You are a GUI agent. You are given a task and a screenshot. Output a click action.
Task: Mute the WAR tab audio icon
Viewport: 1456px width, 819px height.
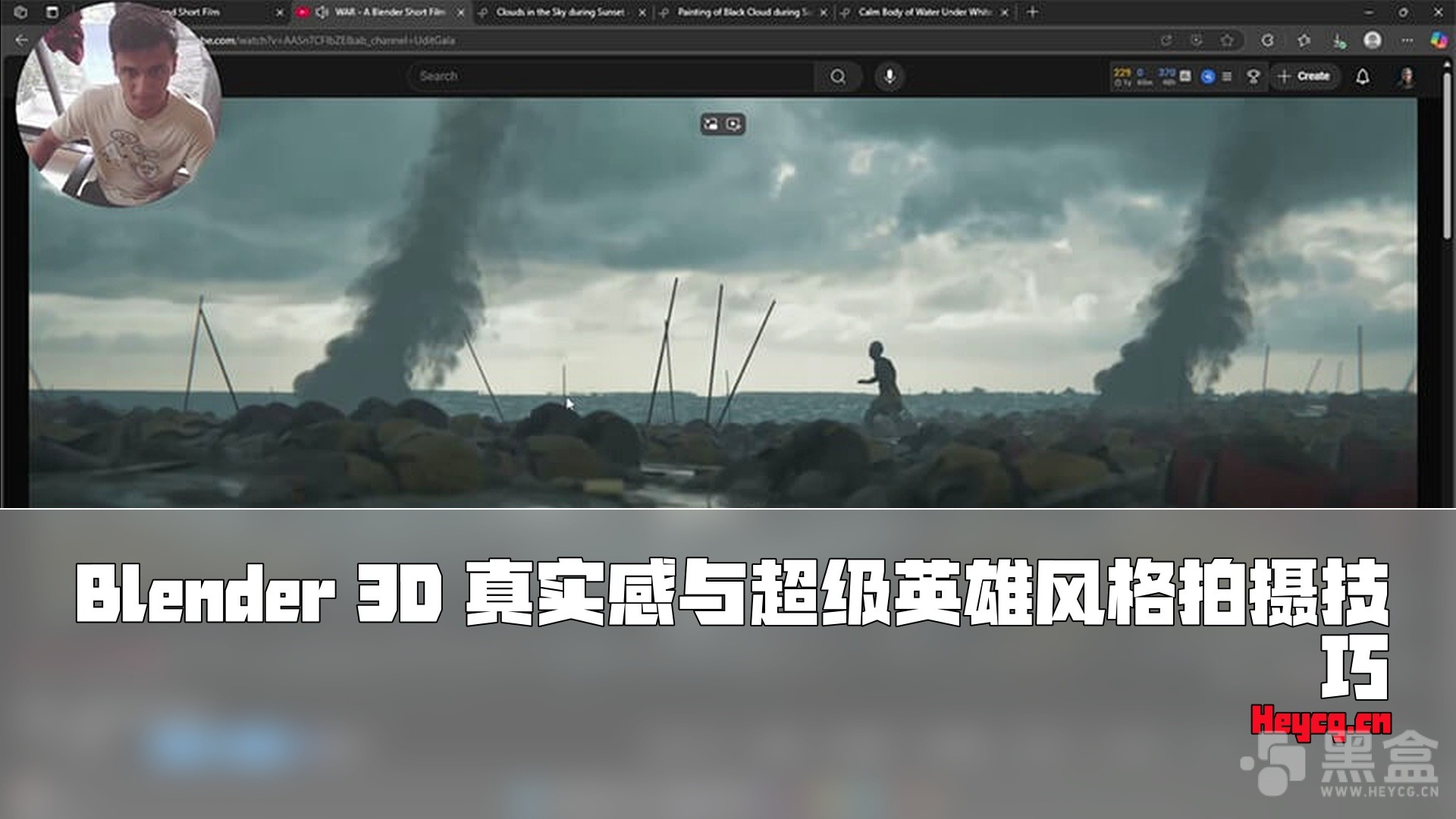(322, 12)
